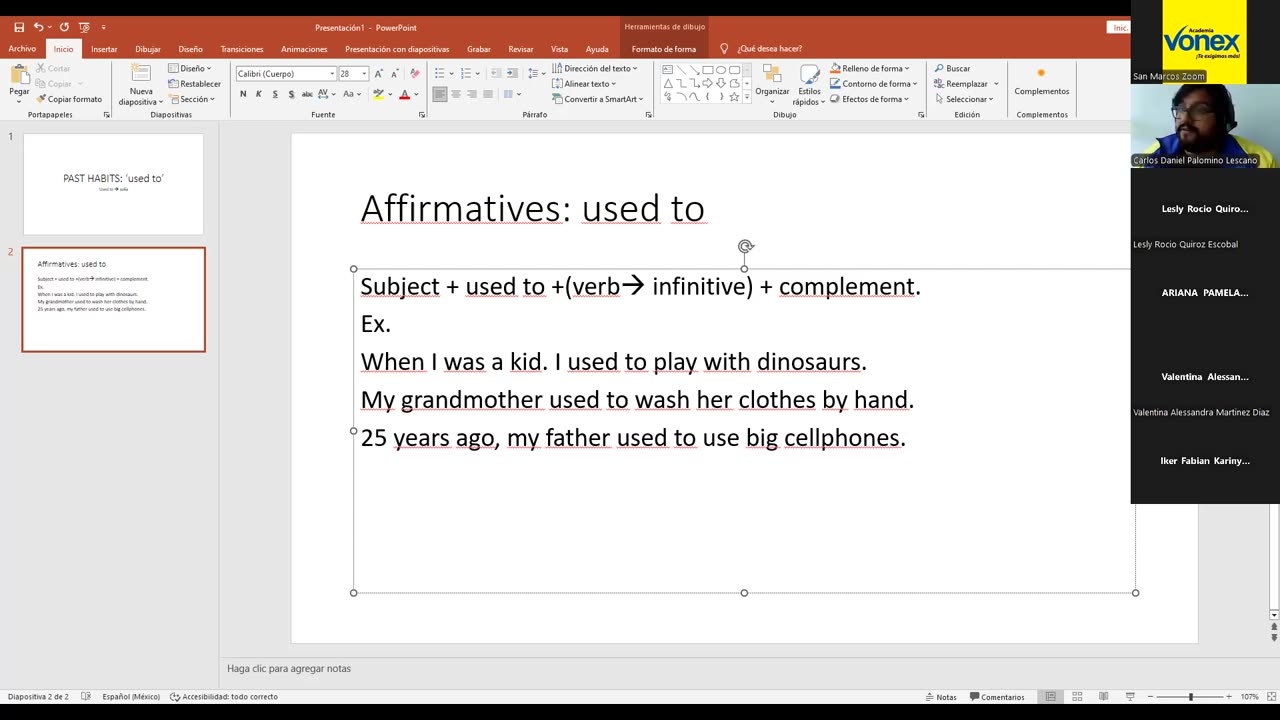Viewport: 1280px width, 720px height.
Task: Open the font size dropdown showing 28
Action: (365, 74)
